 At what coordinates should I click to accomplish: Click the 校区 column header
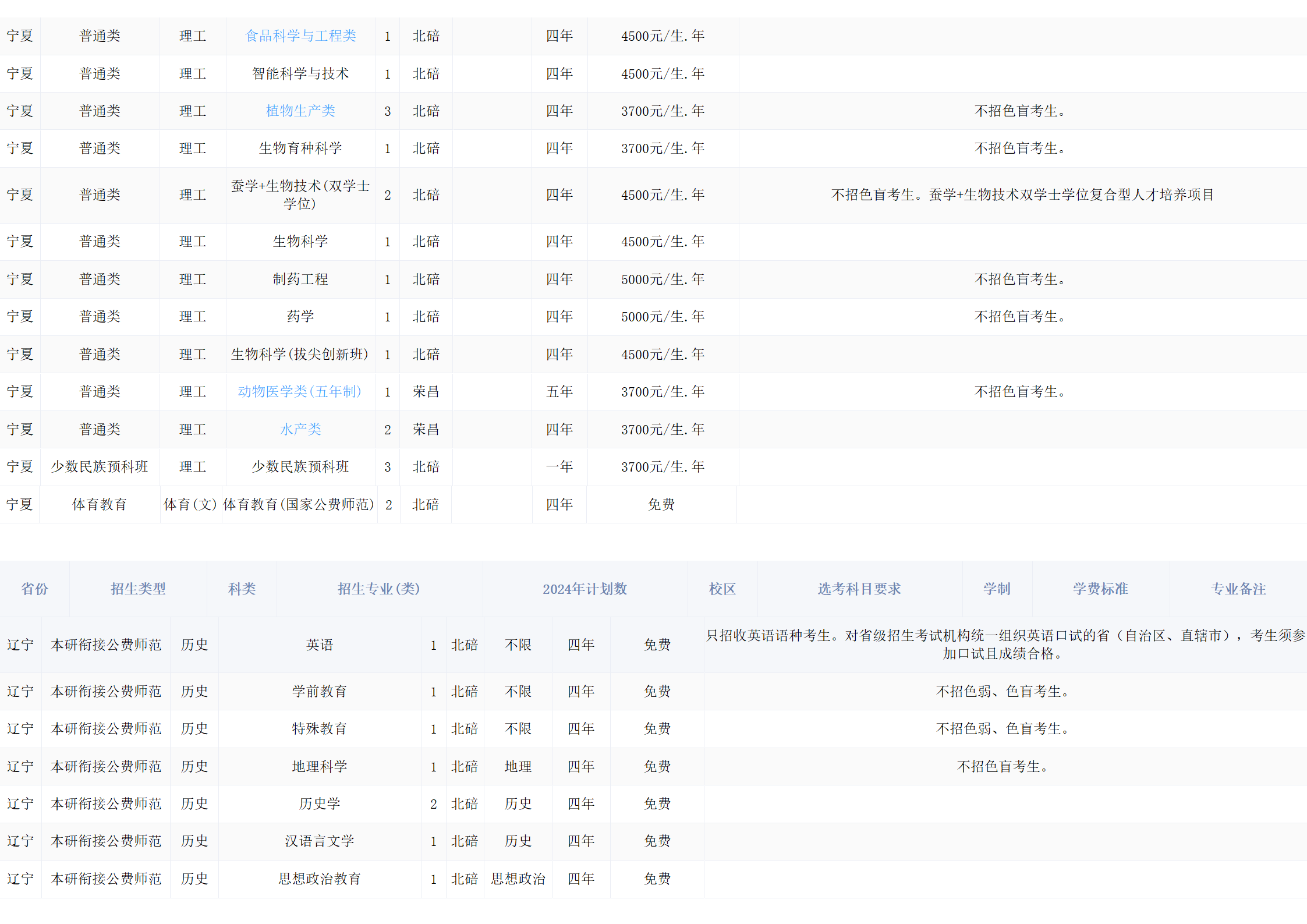722,589
